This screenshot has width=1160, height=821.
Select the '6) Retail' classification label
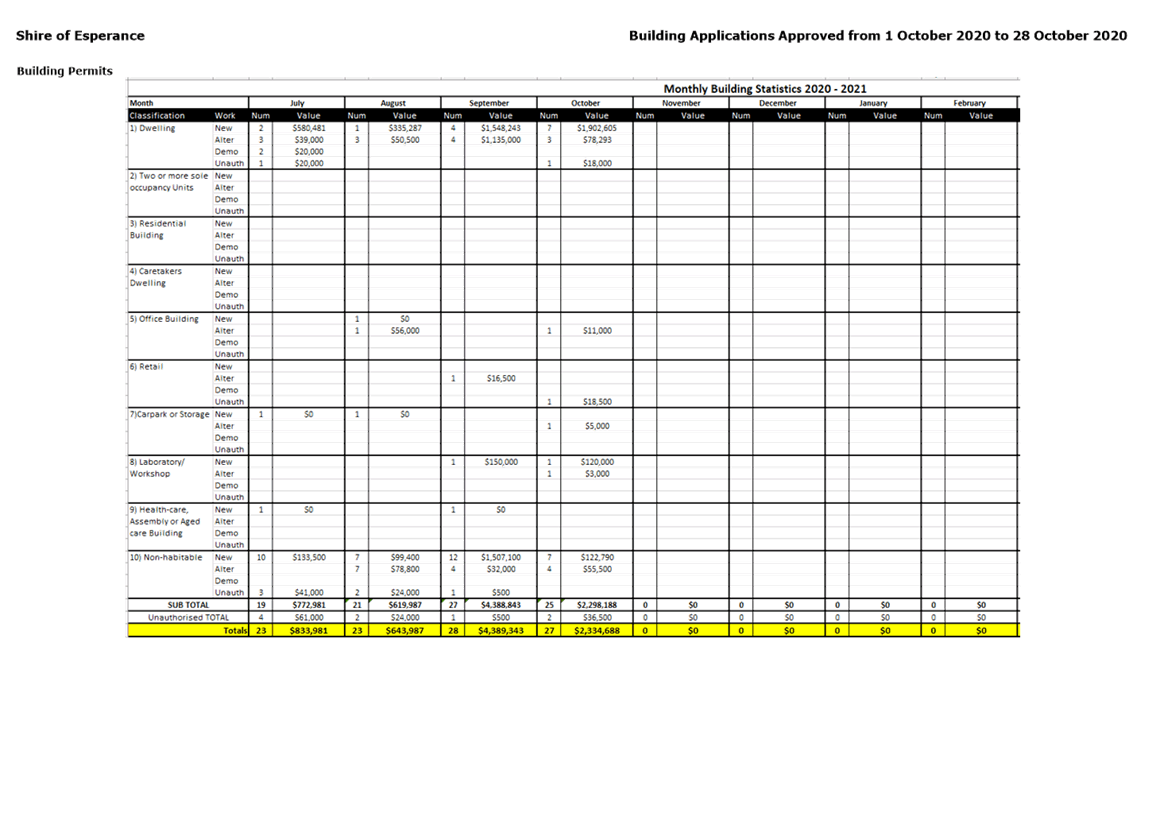click(x=146, y=367)
